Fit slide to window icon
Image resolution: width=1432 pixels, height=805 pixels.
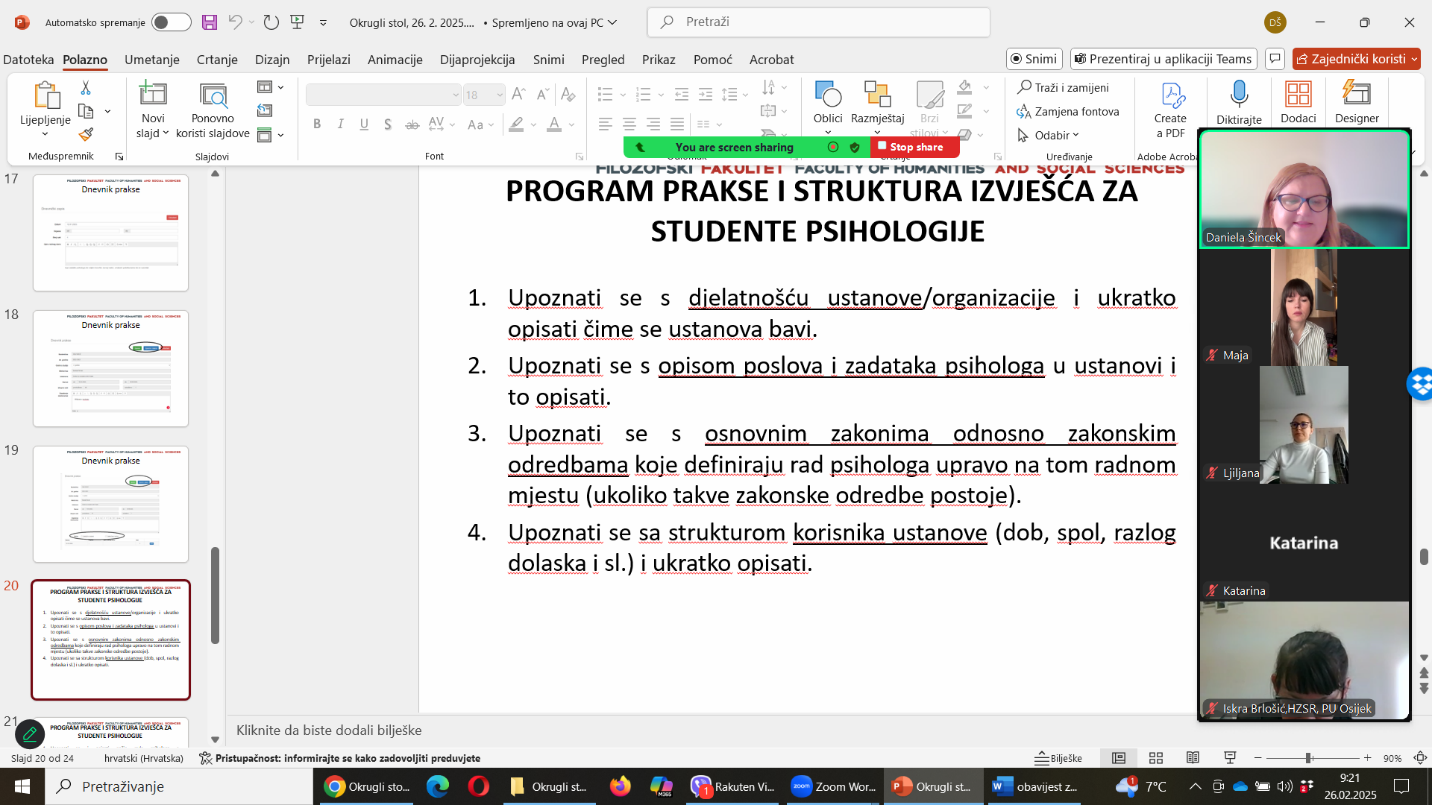click(1418, 758)
